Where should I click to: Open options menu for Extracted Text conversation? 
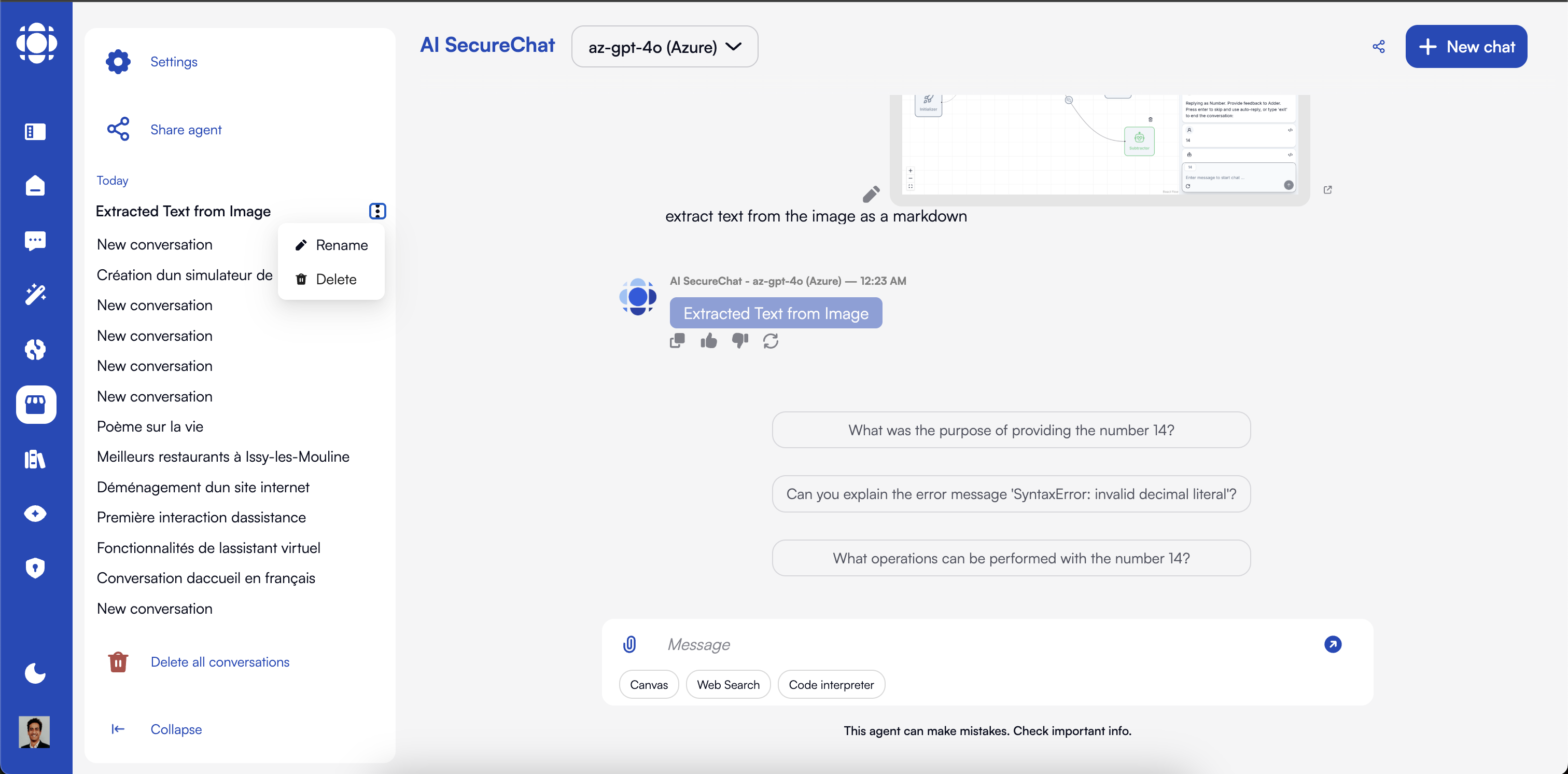[377, 211]
